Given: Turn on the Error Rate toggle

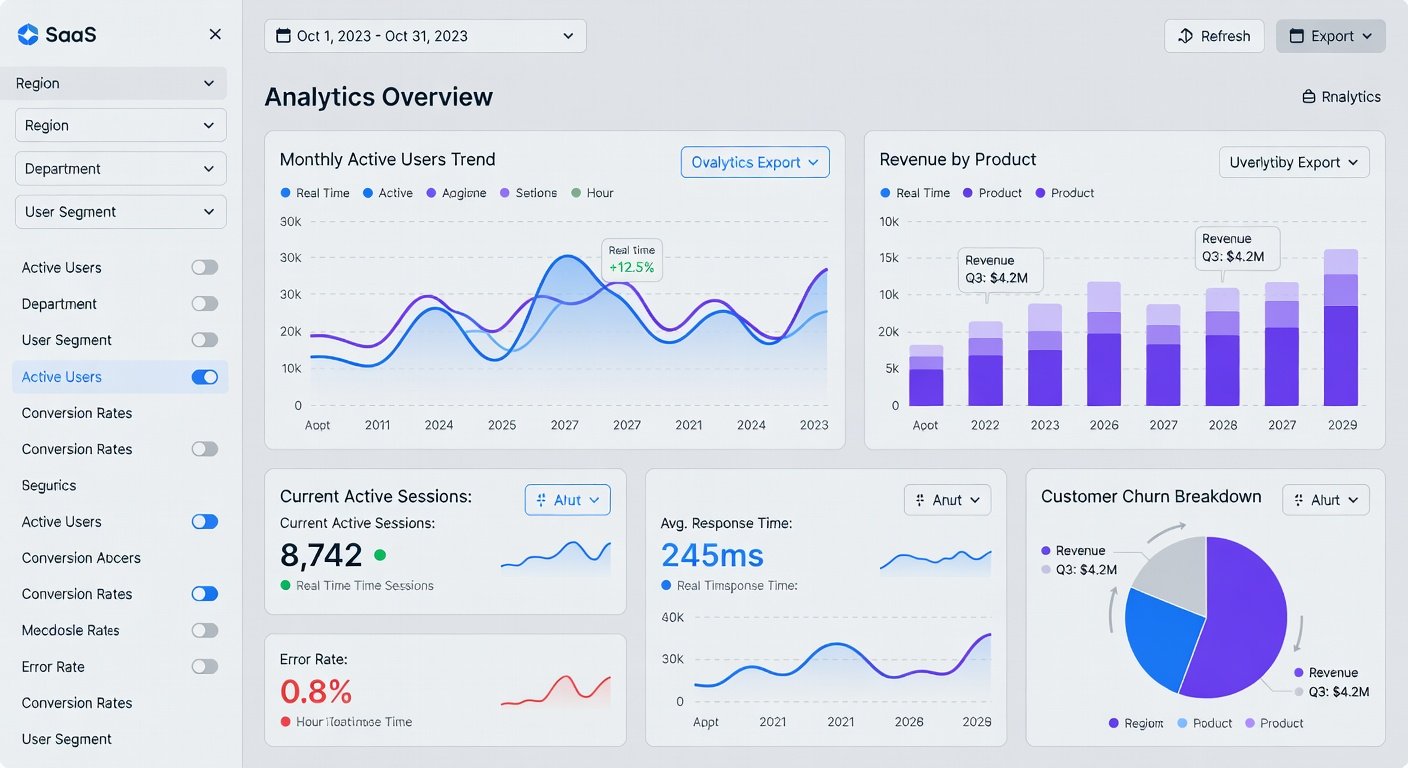Looking at the screenshot, I should [204, 667].
